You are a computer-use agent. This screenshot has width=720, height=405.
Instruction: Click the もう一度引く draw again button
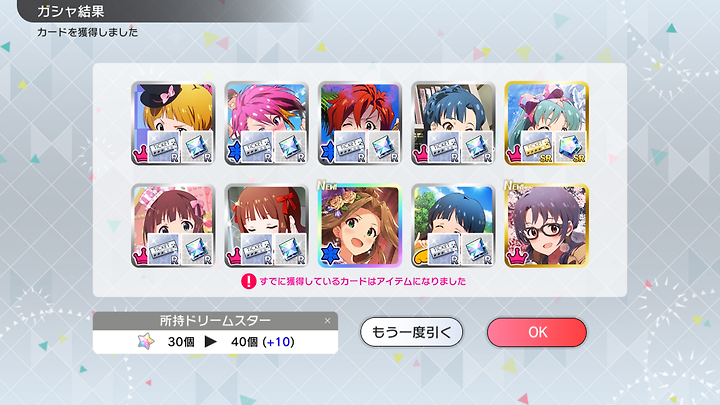(x=411, y=332)
